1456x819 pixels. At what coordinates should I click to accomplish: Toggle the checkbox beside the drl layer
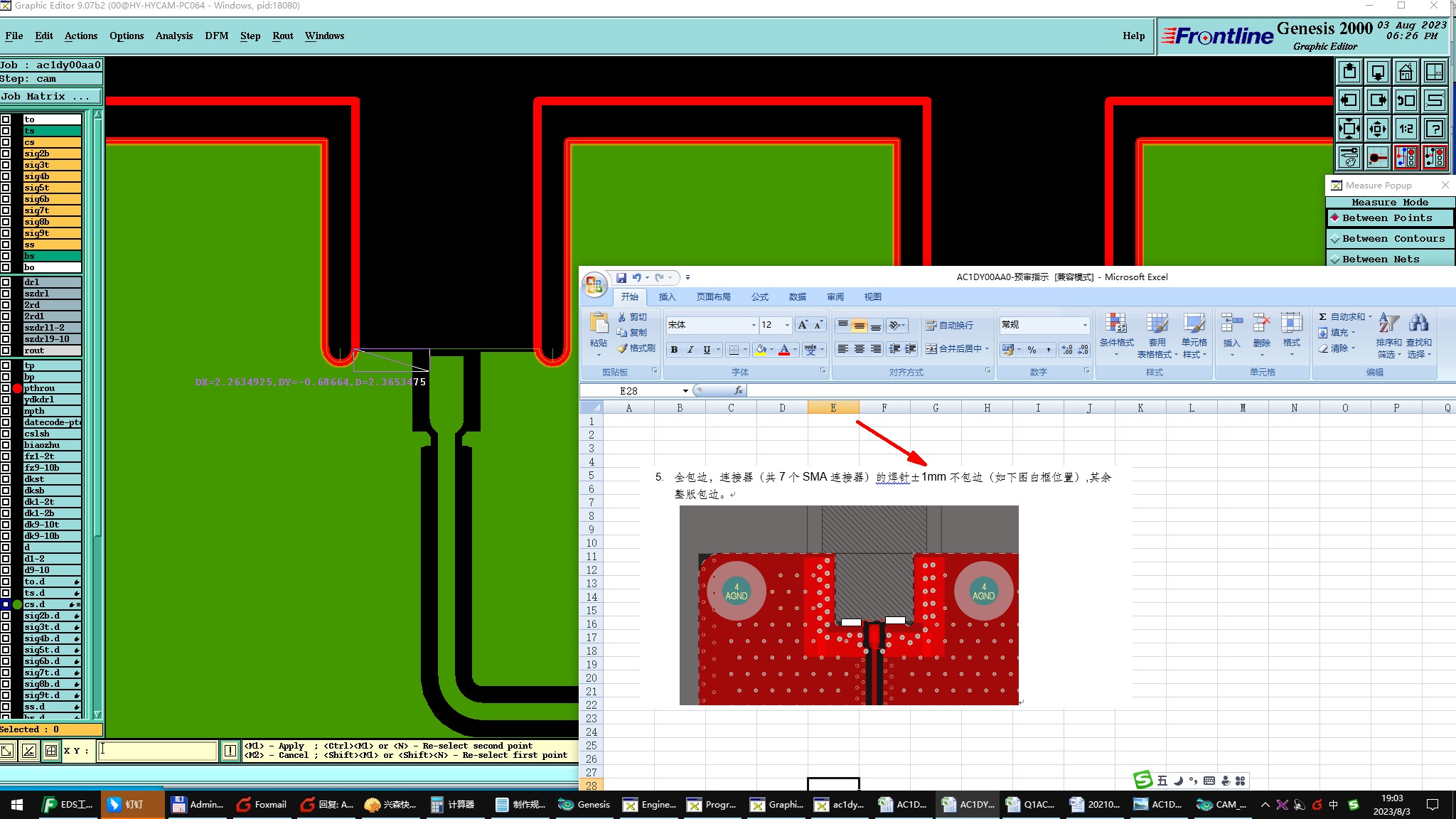(x=6, y=282)
